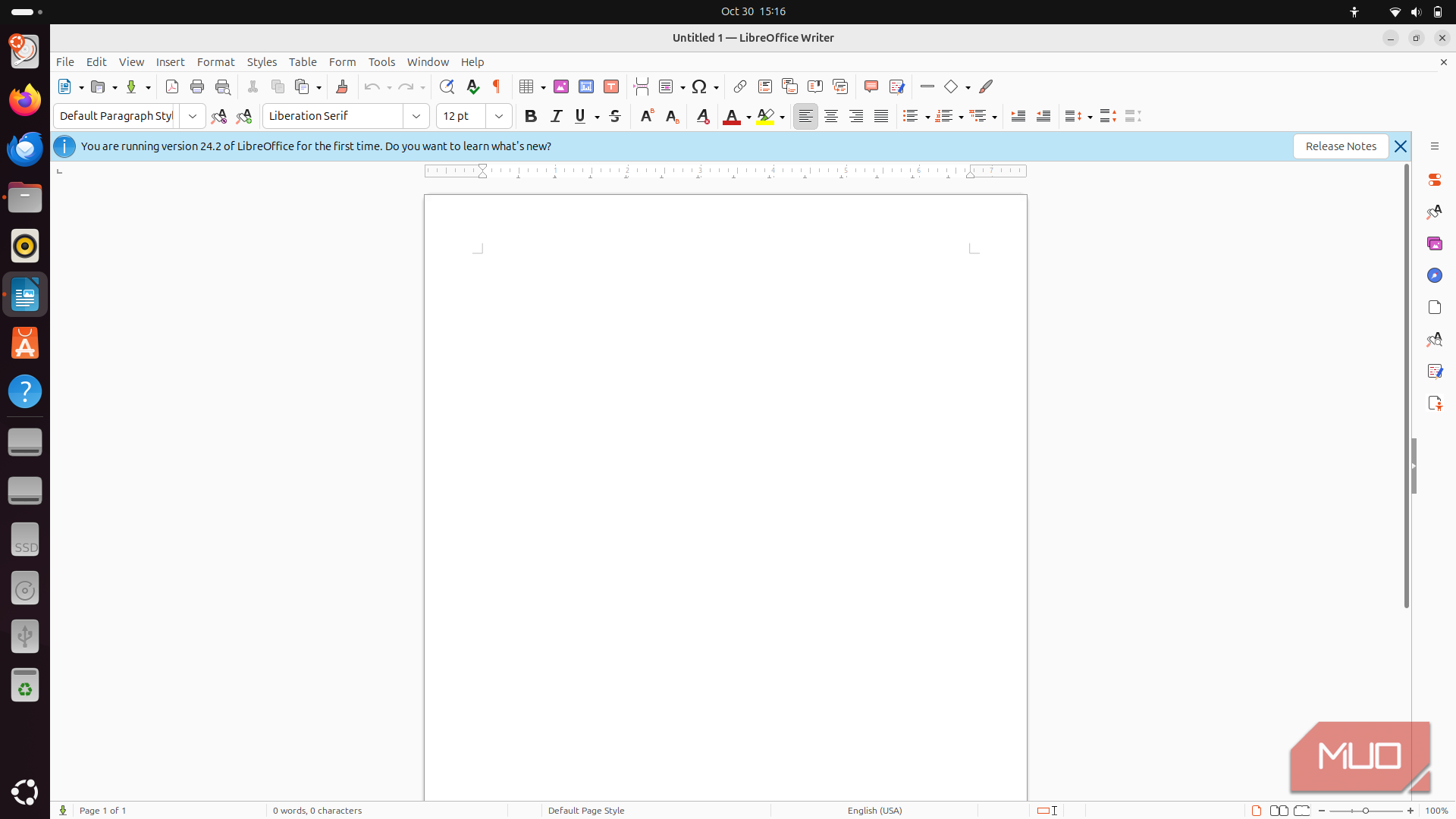Viewport: 1456px width, 819px height.
Task: Expand the Liberation Serif font dropdown
Action: 416,116
